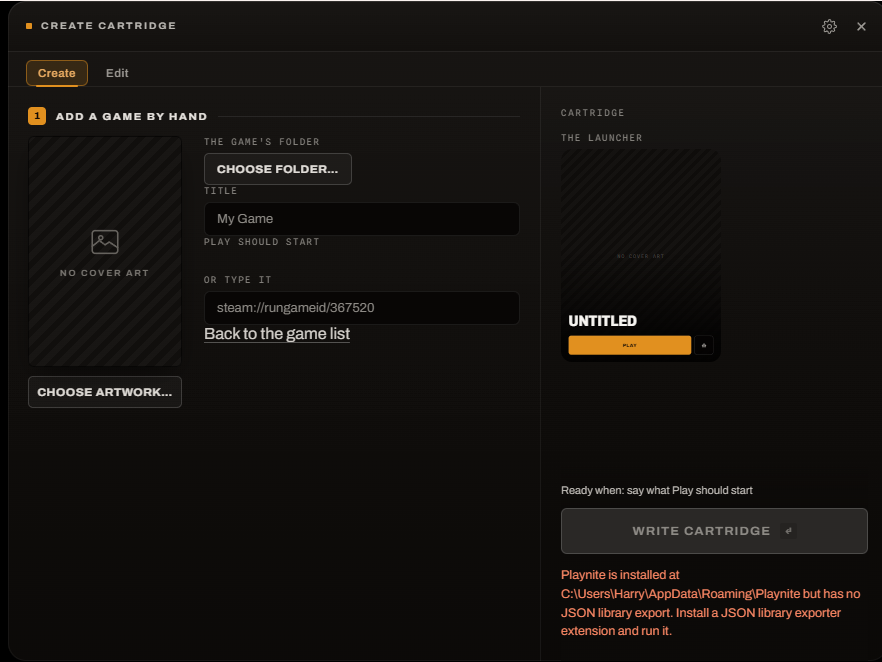This screenshot has width=882, height=662.
Task: Switch to the Edit tab
Action: tap(117, 73)
